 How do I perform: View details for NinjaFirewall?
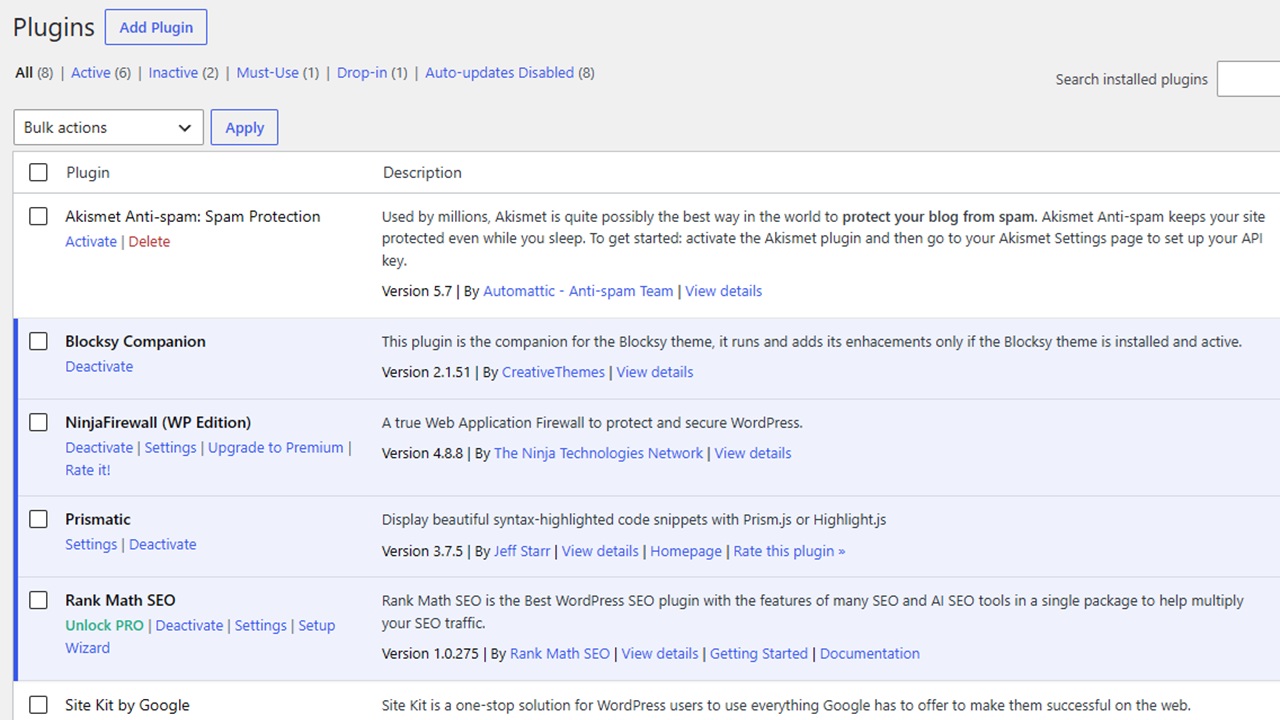pos(753,453)
